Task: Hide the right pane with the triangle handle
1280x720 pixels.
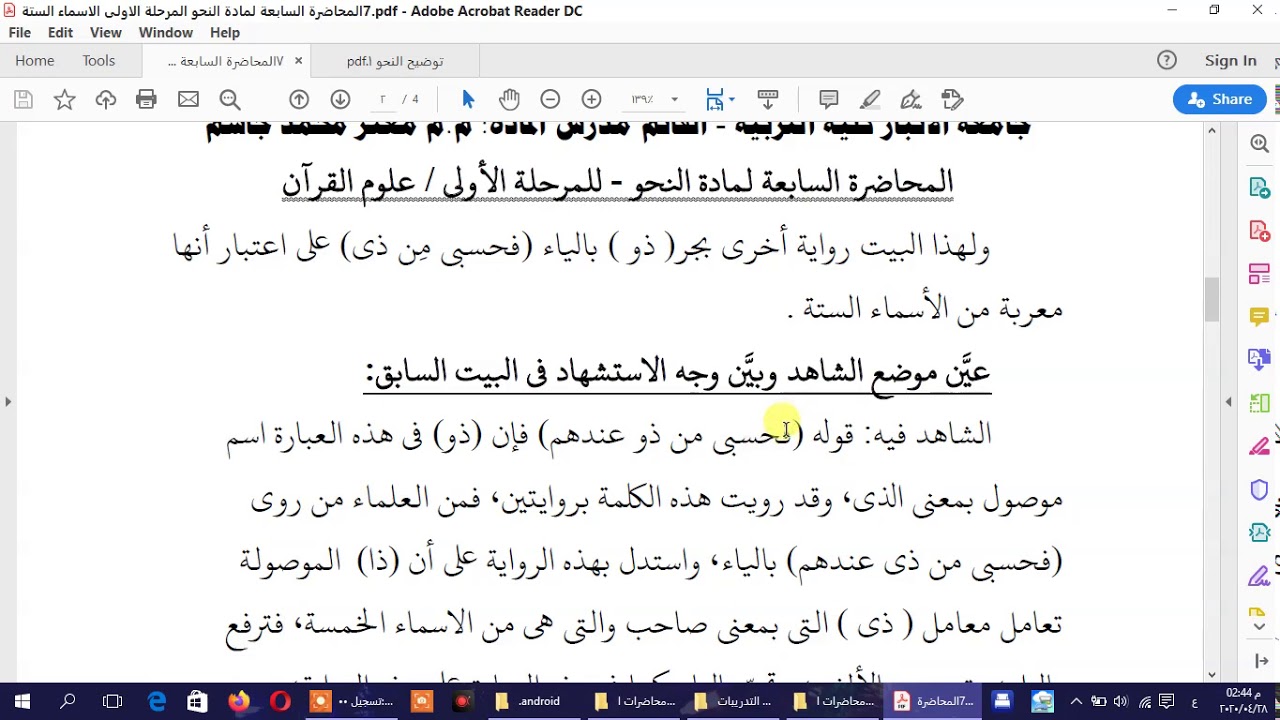Action: point(1229,402)
